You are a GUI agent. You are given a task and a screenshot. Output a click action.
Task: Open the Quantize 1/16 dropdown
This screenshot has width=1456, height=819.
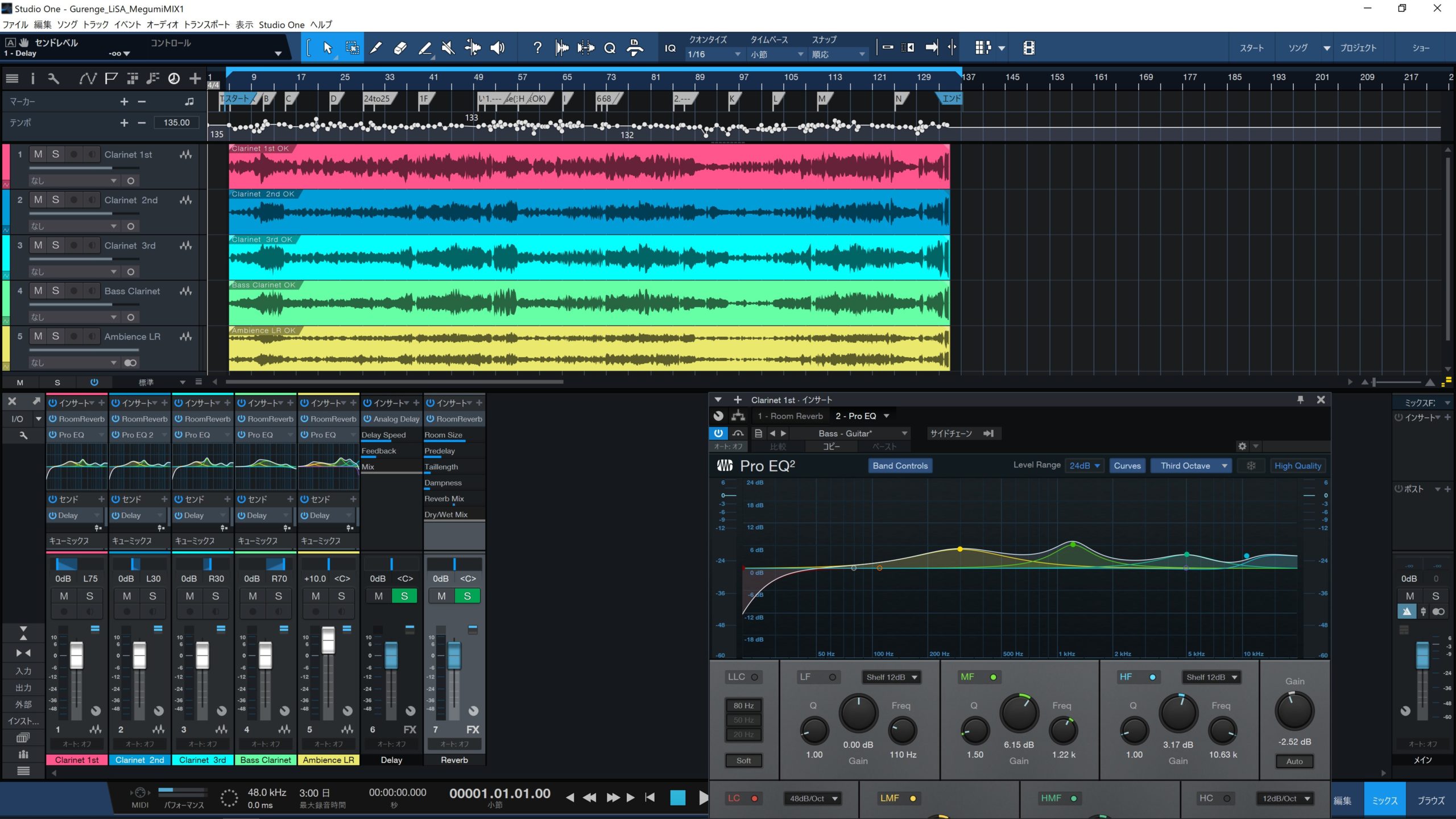(x=714, y=55)
